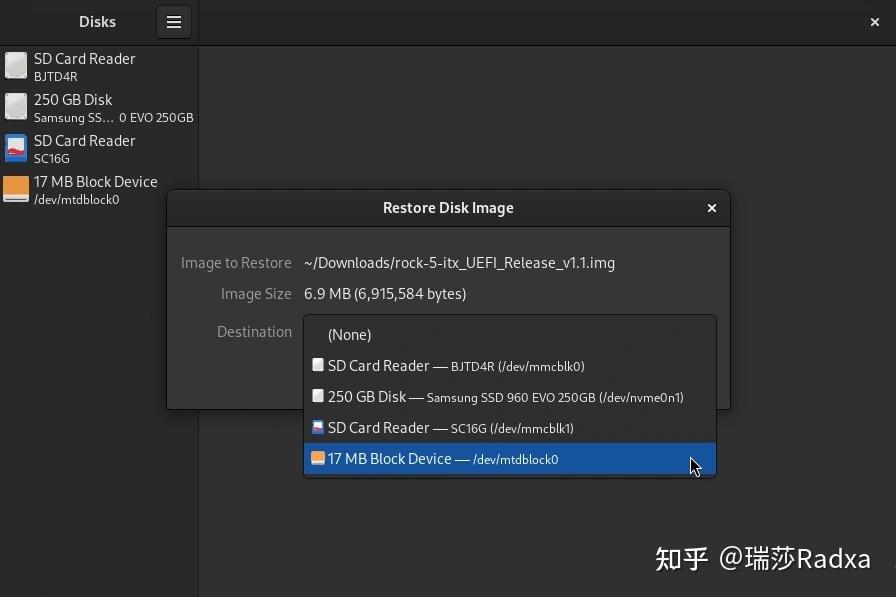Click the BJTD4R SD Card Reader drive icon in sidebar
896x597 pixels.
tap(16, 66)
